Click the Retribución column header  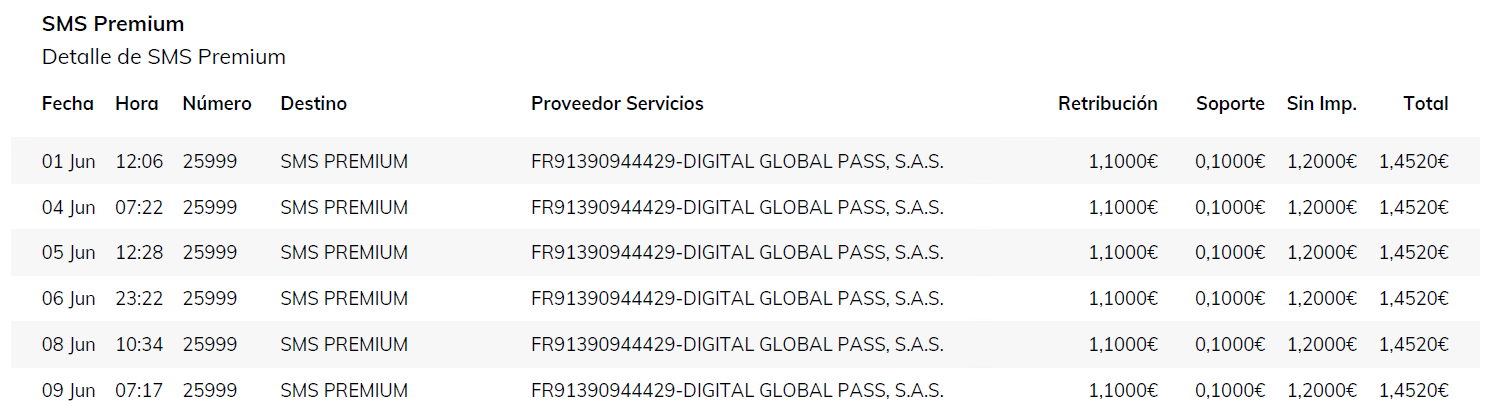(x=1107, y=103)
